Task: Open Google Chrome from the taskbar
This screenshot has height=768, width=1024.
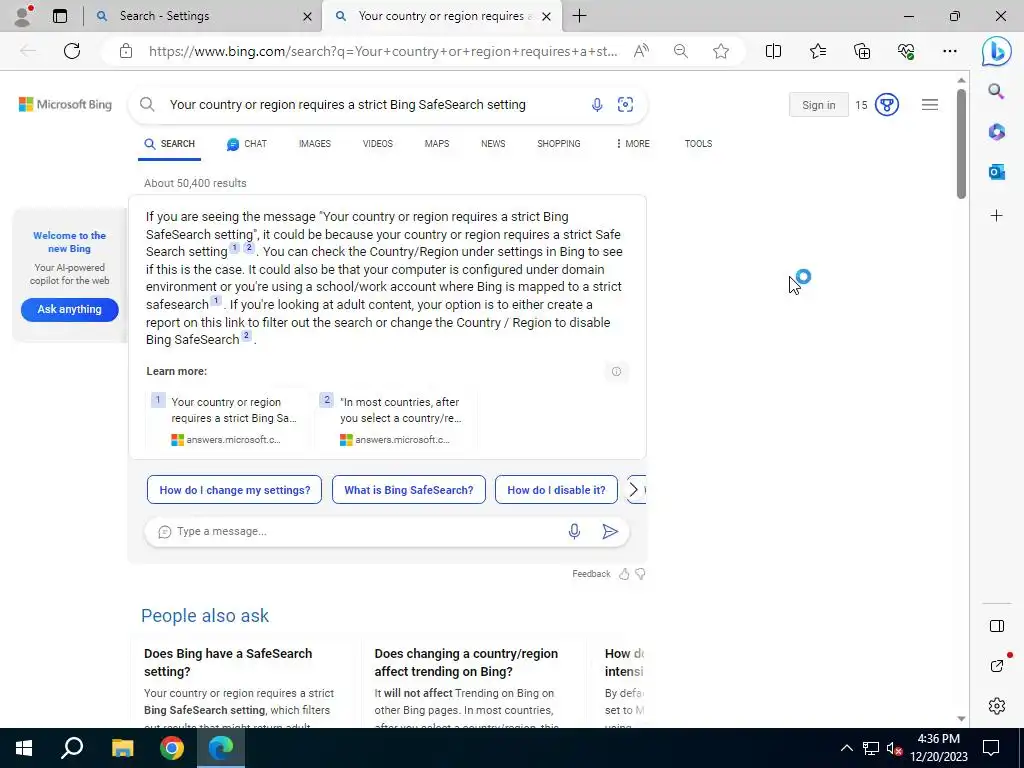Action: (x=172, y=748)
